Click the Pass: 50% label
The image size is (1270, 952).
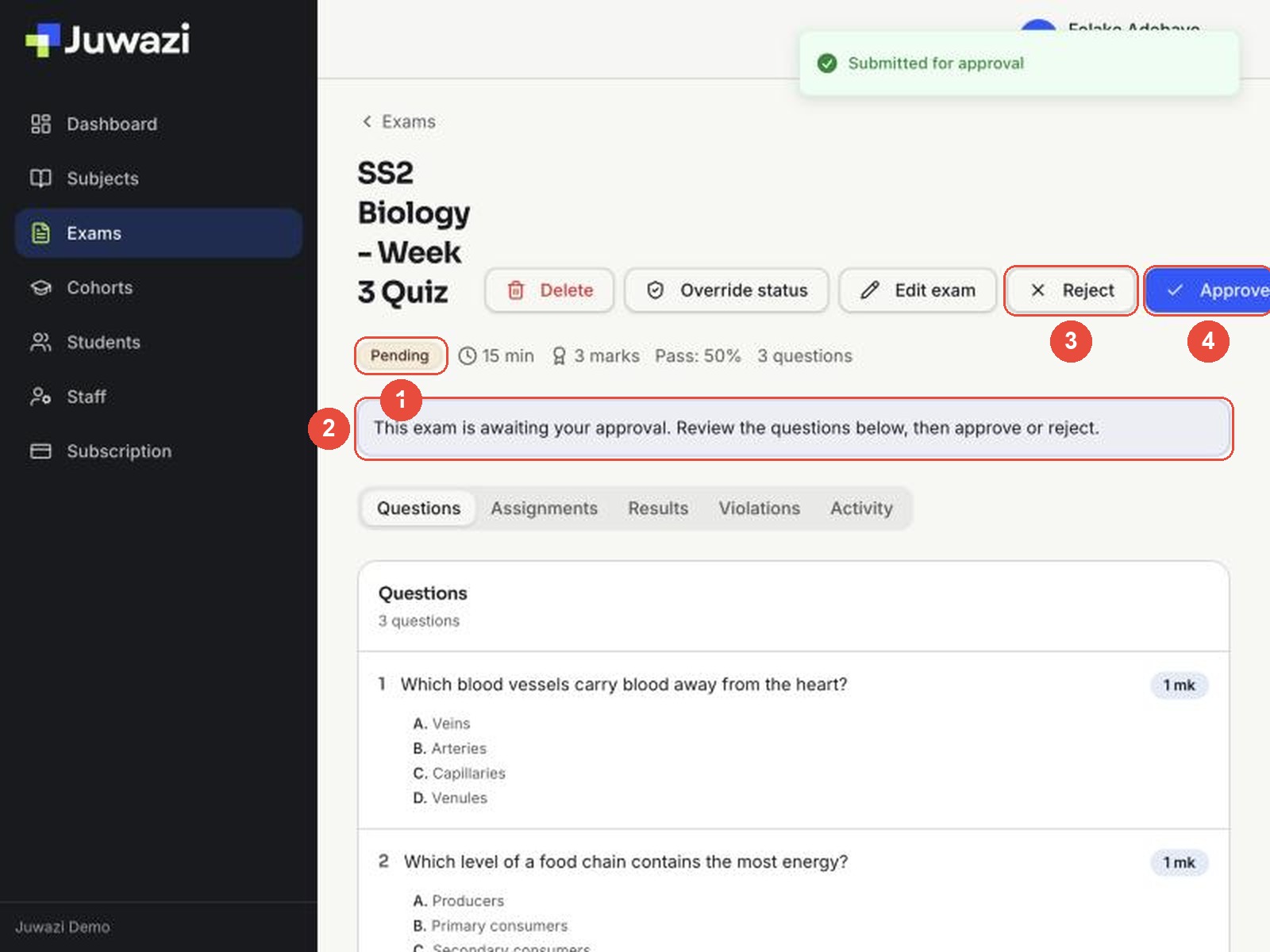point(698,356)
